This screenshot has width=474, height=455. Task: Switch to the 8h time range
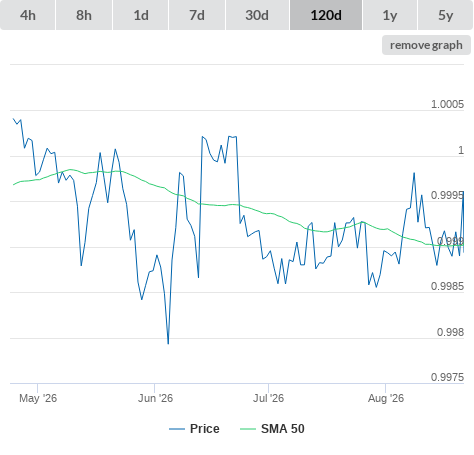84,15
